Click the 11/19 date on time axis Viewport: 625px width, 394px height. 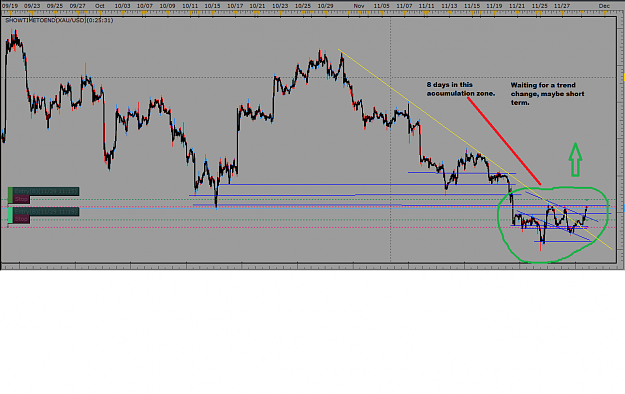pyautogui.click(x=495, y=6)
